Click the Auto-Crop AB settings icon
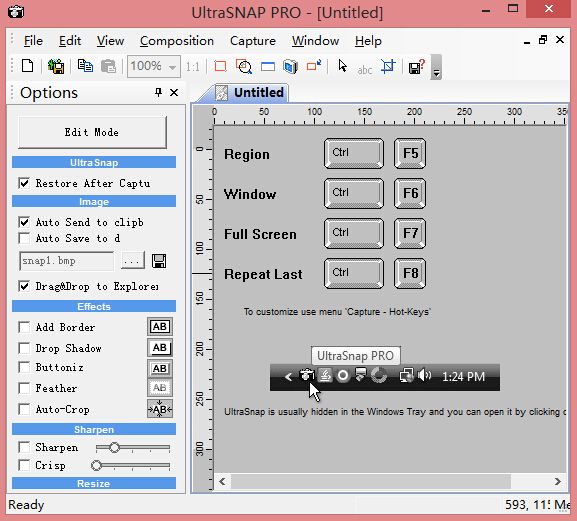 tap(160, 409)
